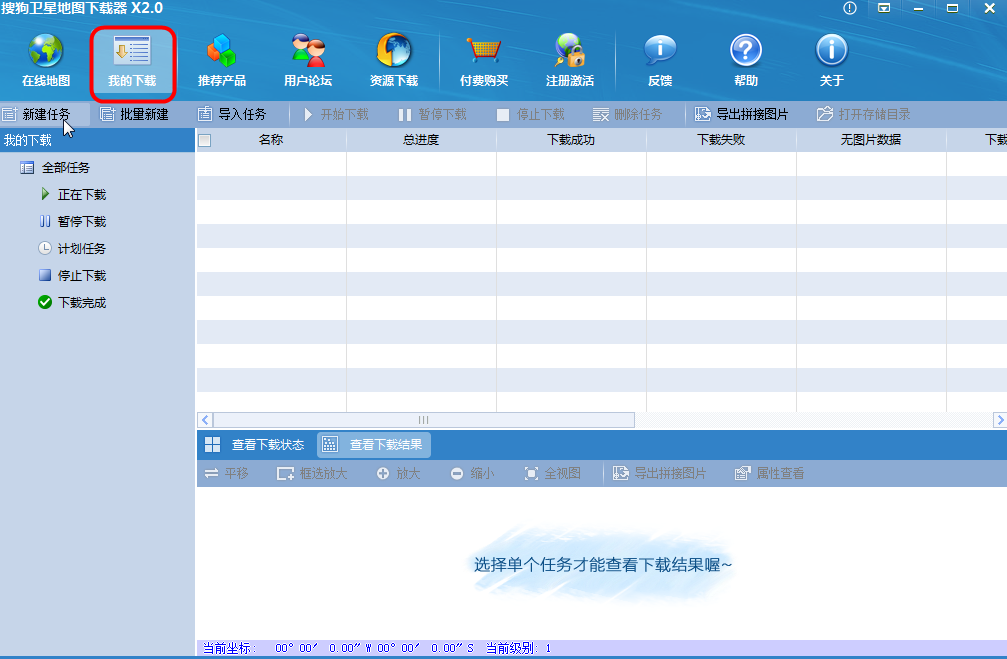The height and width of the screenshot is (659, 1007).
Task: Select 全部任务 in the sidebar tree
Action: (x=55, y=168)
